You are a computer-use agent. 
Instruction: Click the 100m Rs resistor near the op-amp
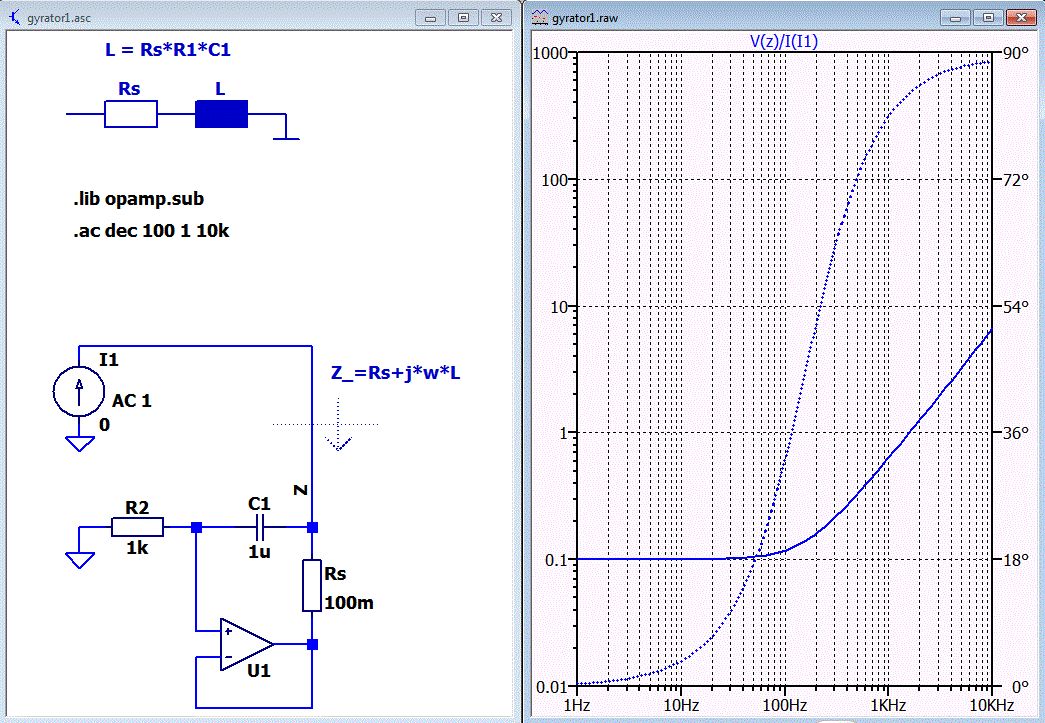(313, 587)
